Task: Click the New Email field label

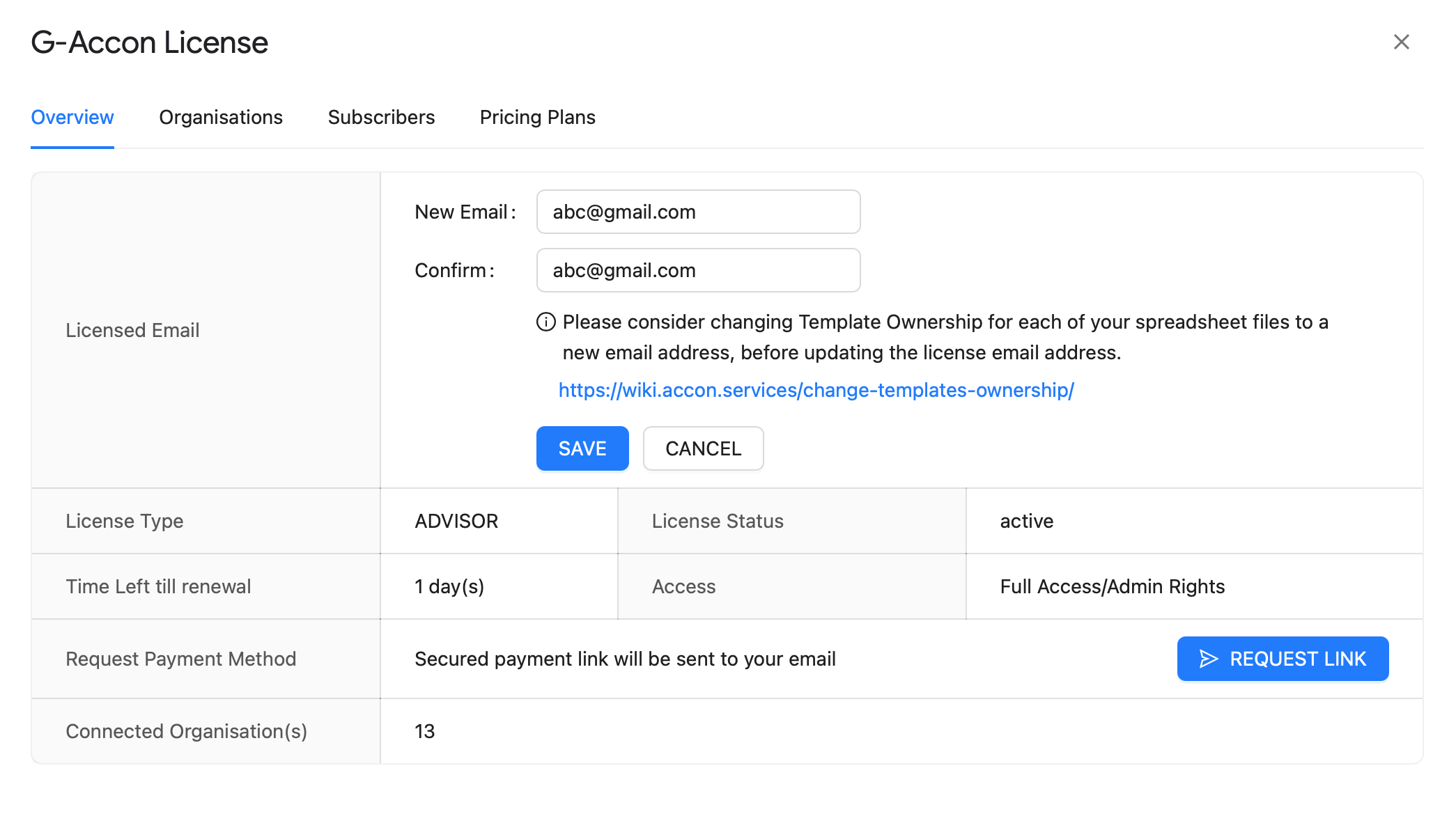Action: pos(465,212)
